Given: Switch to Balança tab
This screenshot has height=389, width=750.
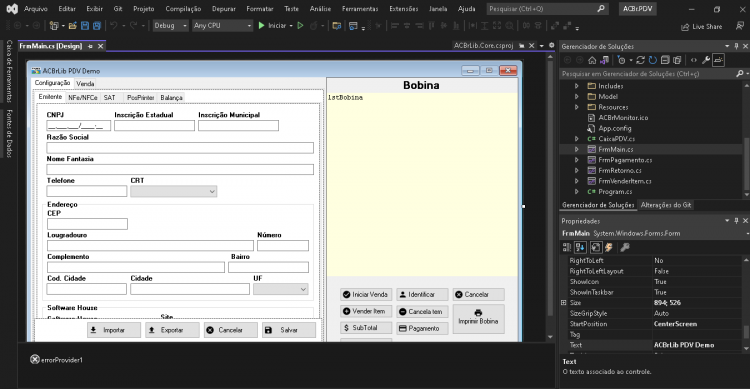Looking at the screenshot, I should pos(171,98).
